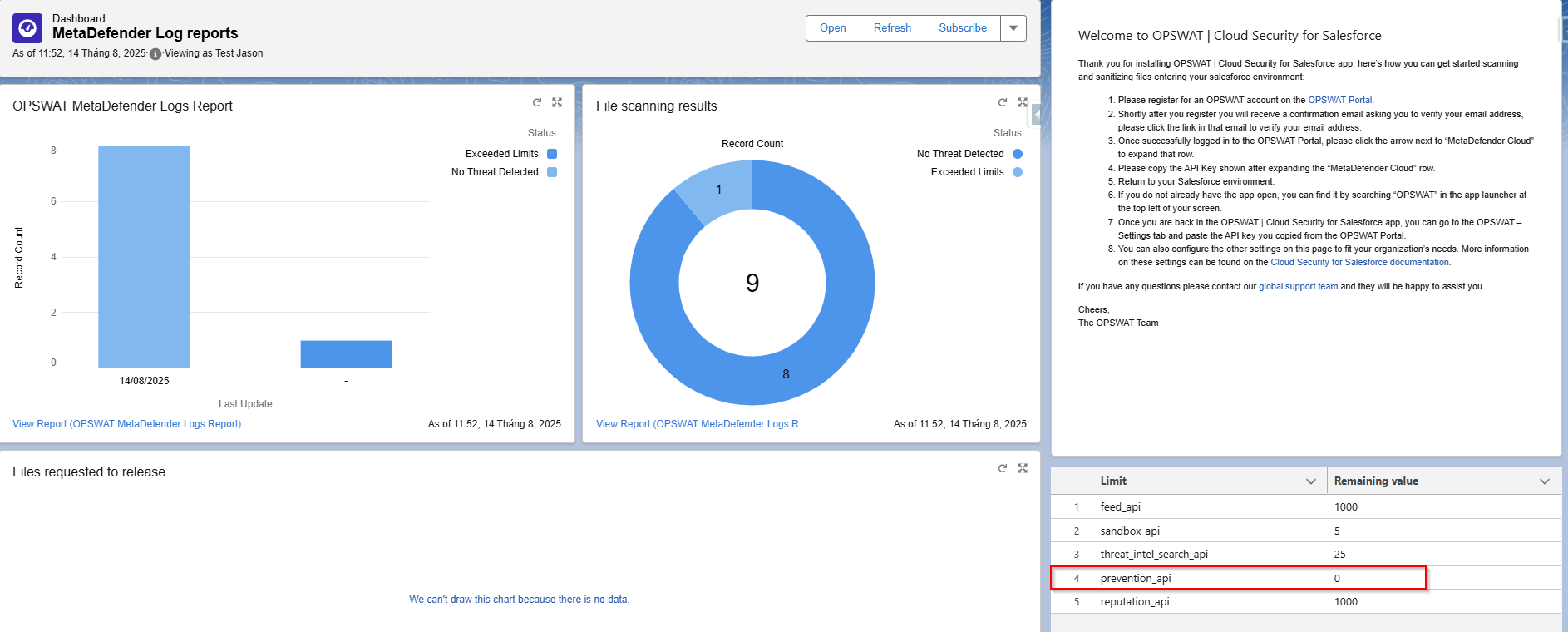Screen dimensions: 1568x632
Task: Select the threat_intel_search_api row
Action: [1305, 555]
